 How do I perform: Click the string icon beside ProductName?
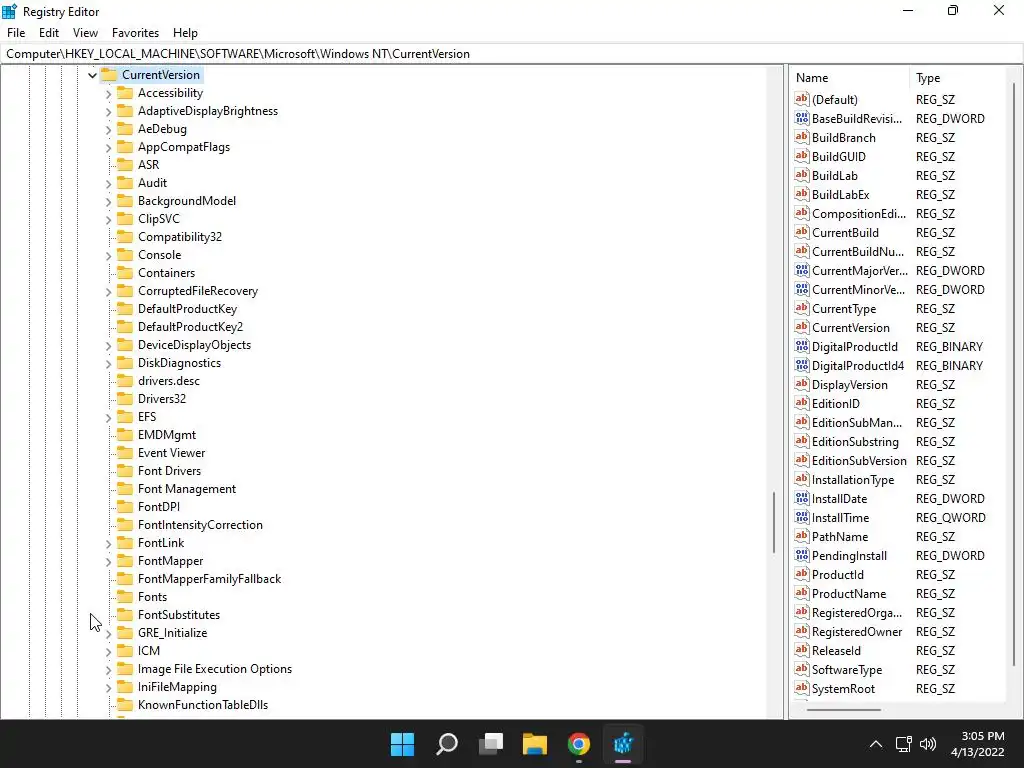click(x=801, y=593)
